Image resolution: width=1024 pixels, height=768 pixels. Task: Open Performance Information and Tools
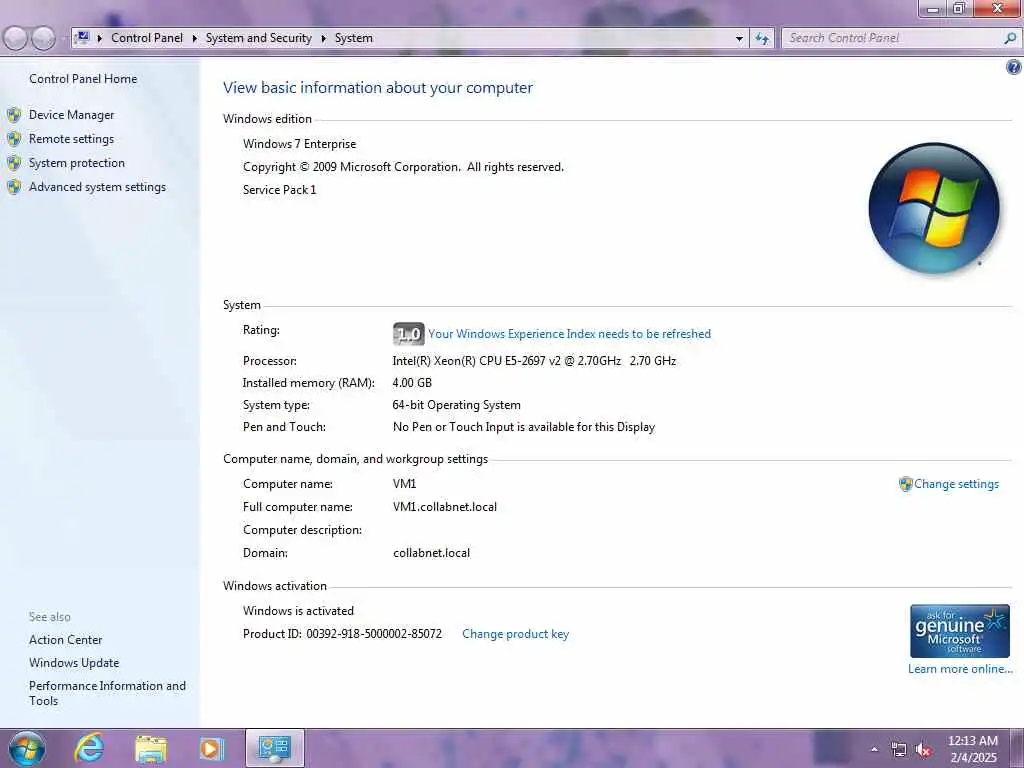click(x=107, y=693)
